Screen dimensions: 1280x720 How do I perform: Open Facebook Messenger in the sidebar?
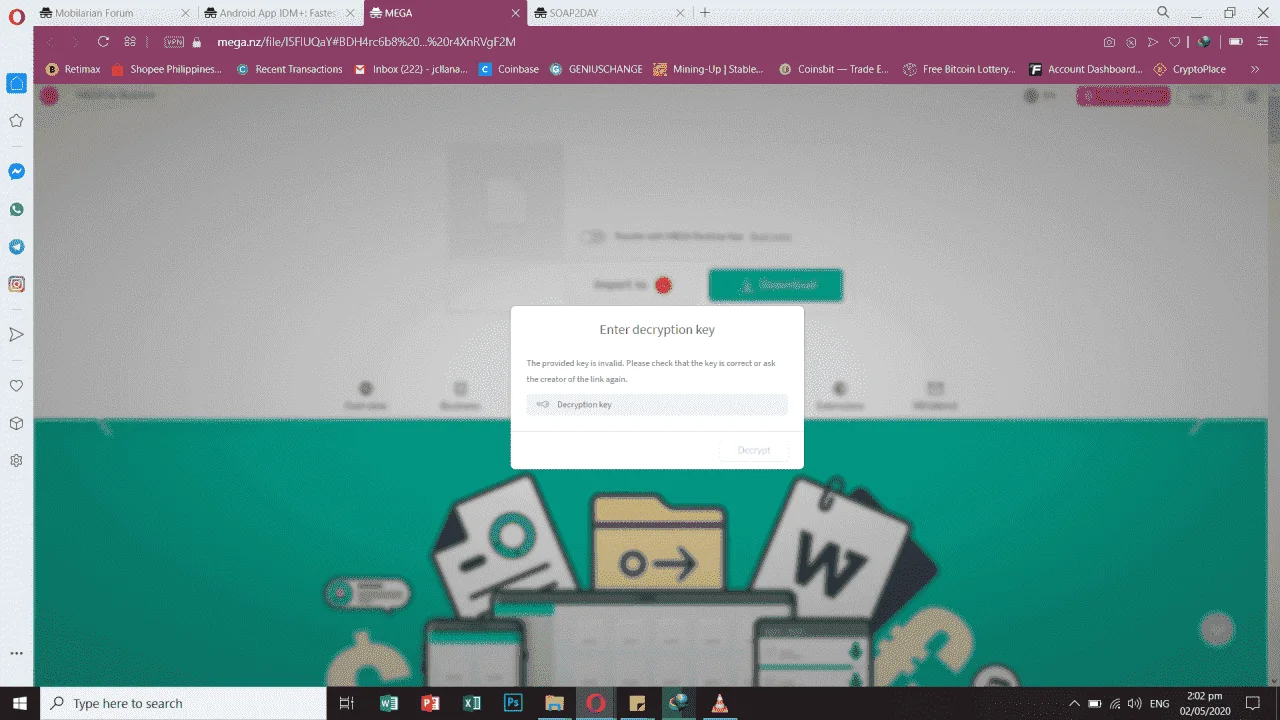[x=16, y=172]
